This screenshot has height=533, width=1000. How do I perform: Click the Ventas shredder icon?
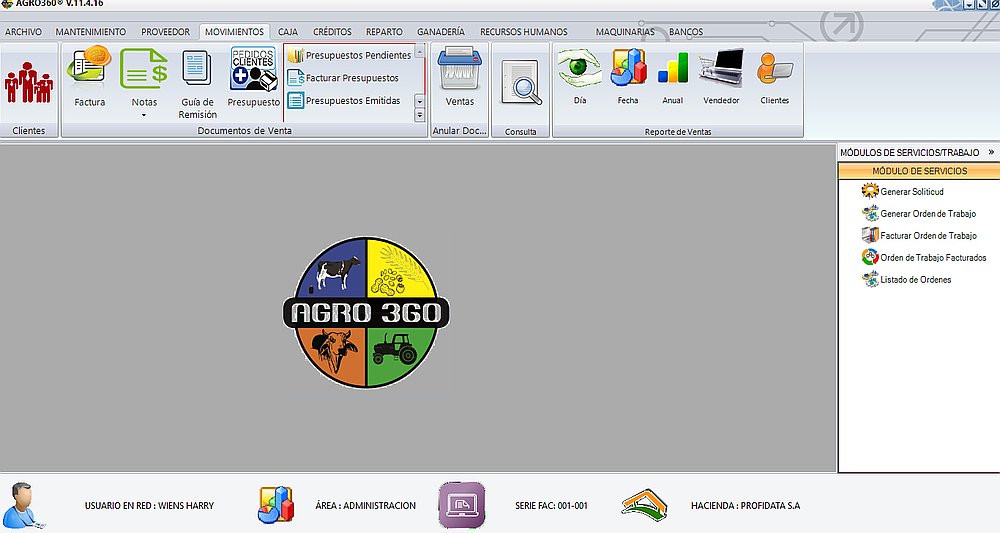tap(459, 68)
